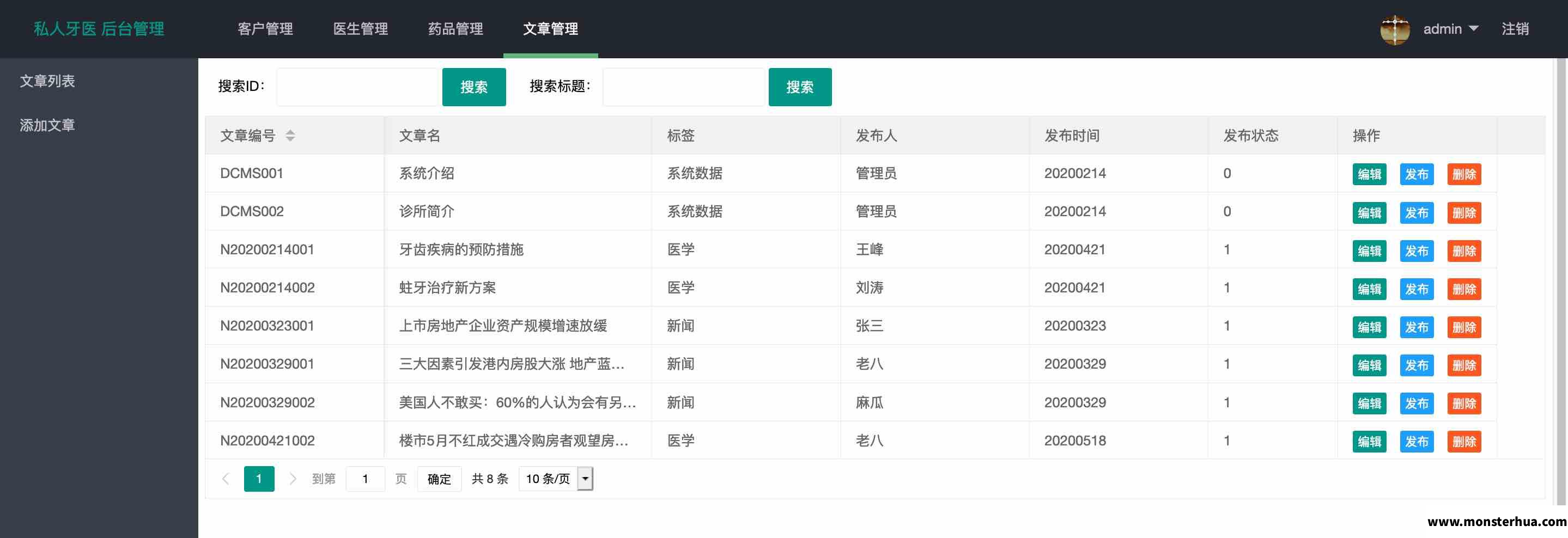Delete 牙齿疾病的预防措施 article
The width and height of the screenshot is (1568, 538).
coord(1464,250)
